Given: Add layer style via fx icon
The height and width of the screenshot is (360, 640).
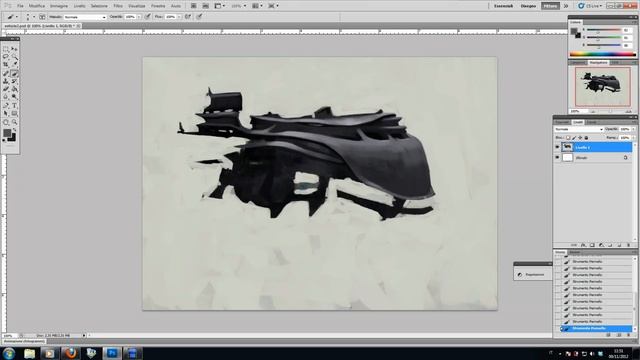Looking at the screenshot, I should click(583, 245).
